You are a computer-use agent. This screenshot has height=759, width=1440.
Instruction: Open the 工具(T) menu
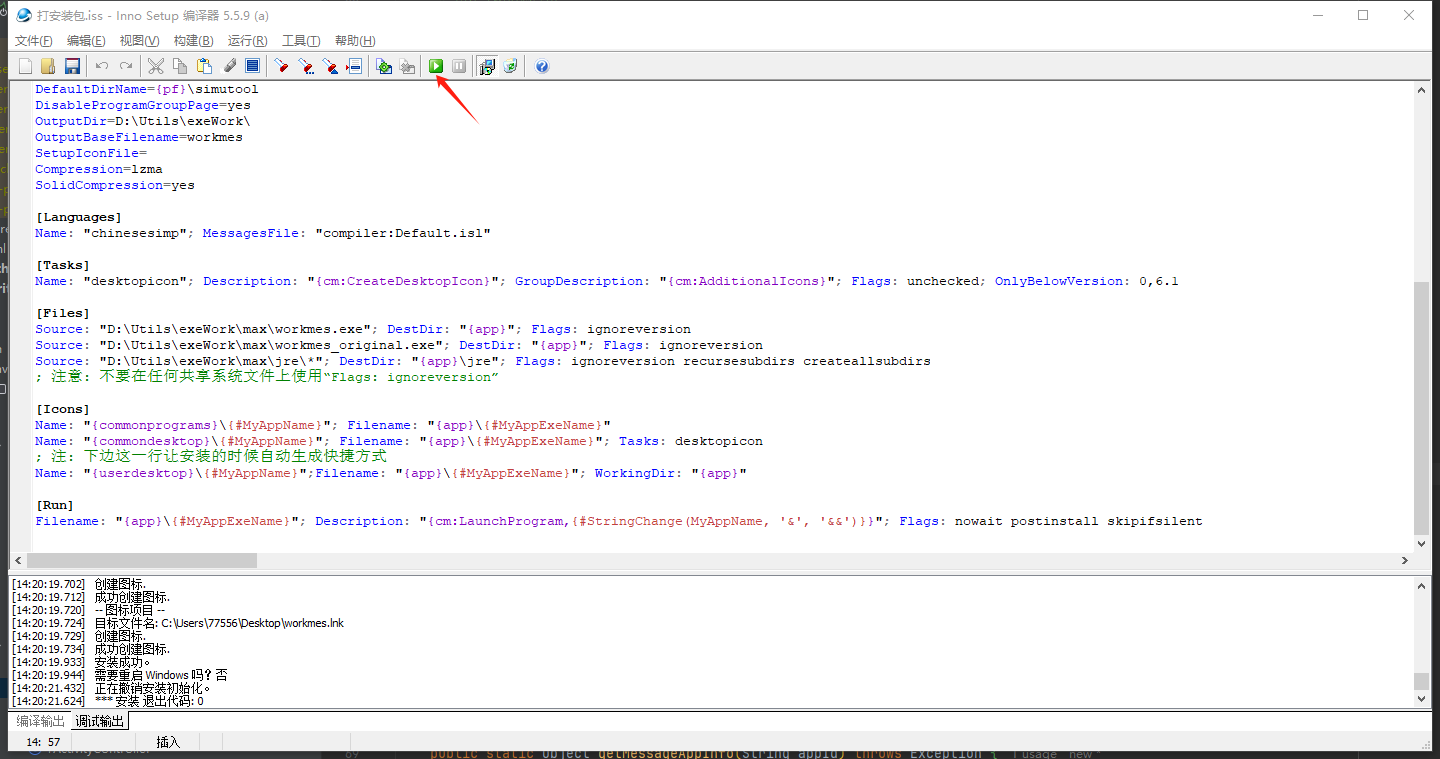(x=301, y=41)
